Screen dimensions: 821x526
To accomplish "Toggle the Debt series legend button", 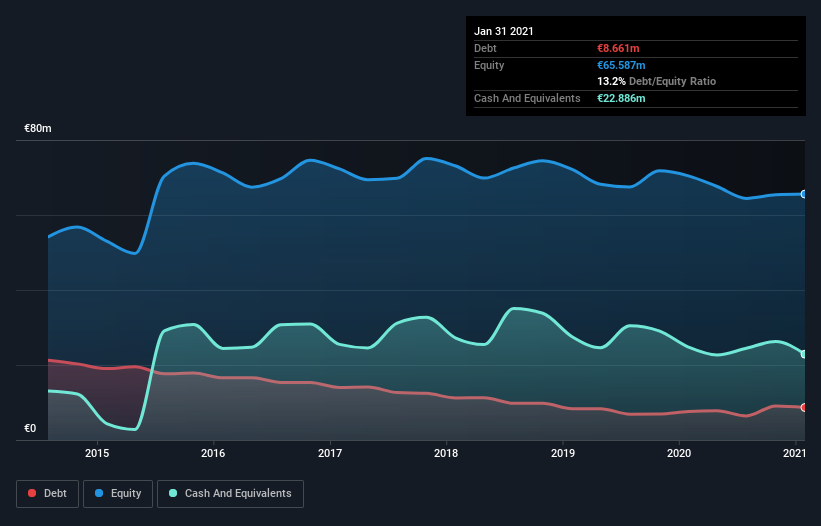I will click(x=48, y=494).
